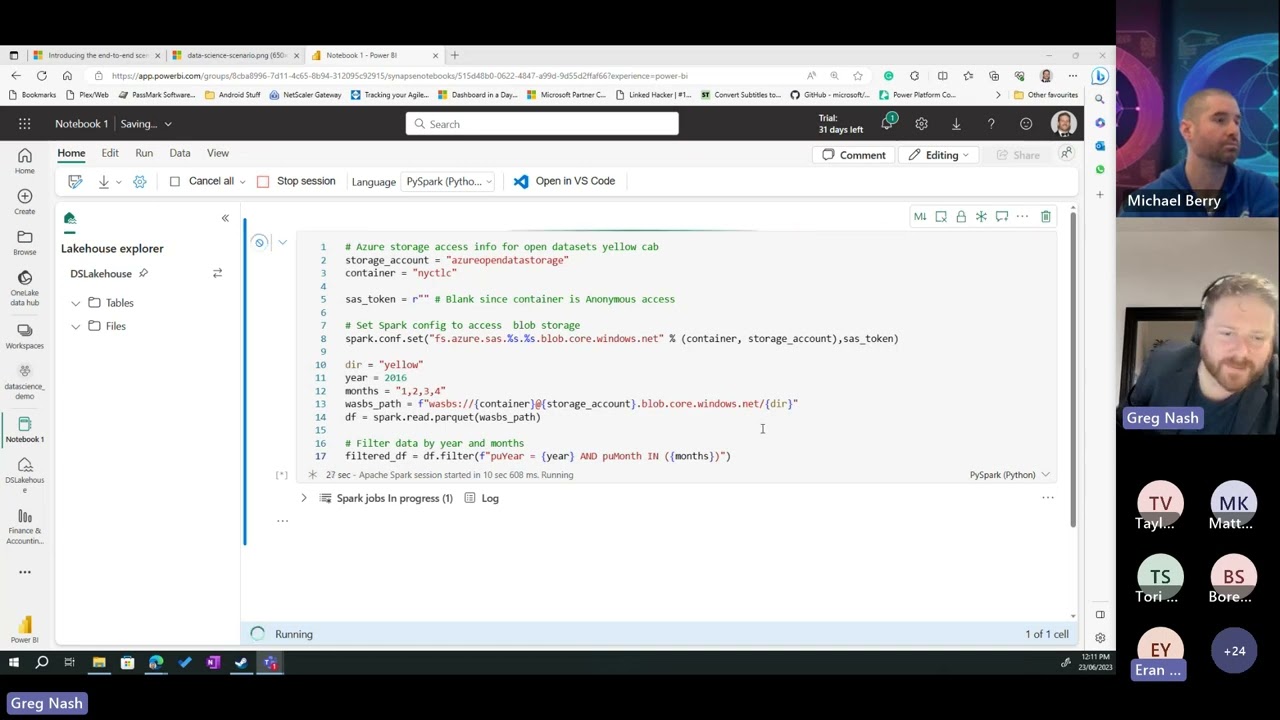
Task: Select Notebook 1 in left sidebar
Action: (x=24, y=429)
